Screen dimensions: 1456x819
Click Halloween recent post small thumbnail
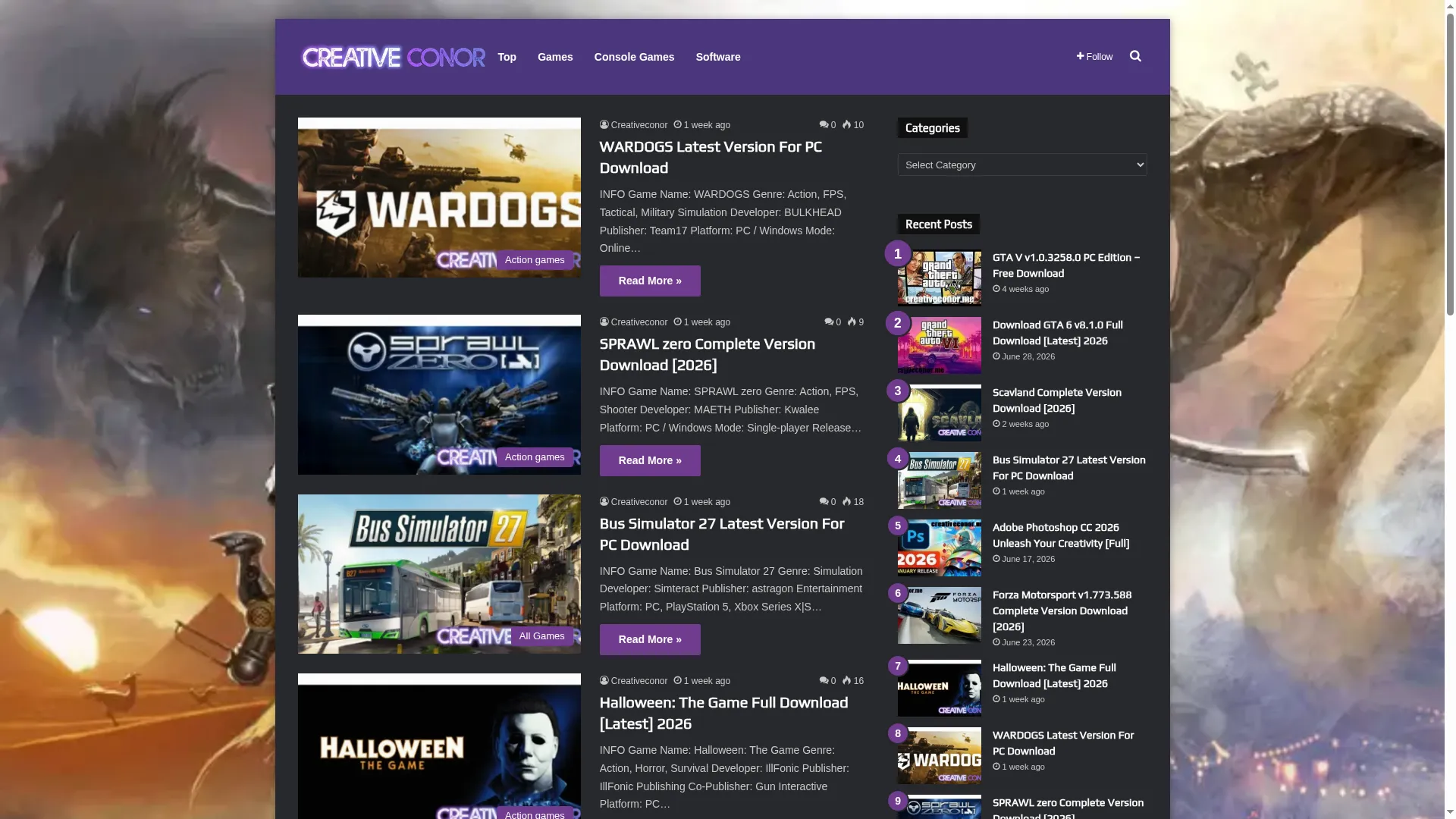point(940,689)
